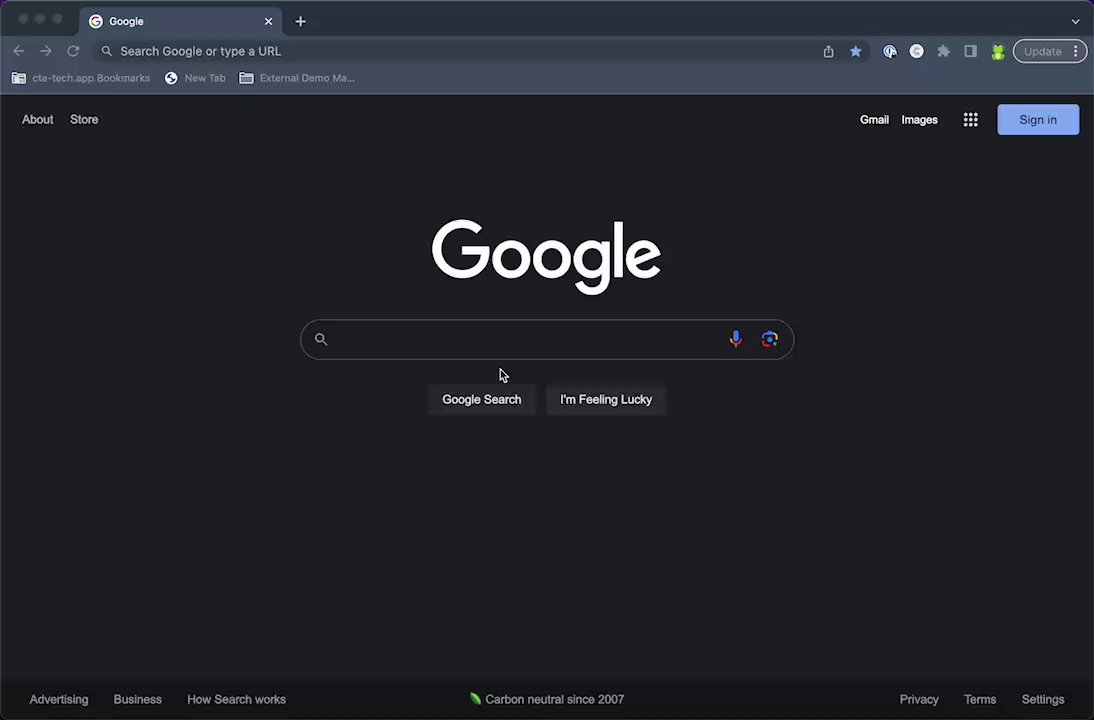Start voice search with microphone icon
1094x720 pixels.
735,339
